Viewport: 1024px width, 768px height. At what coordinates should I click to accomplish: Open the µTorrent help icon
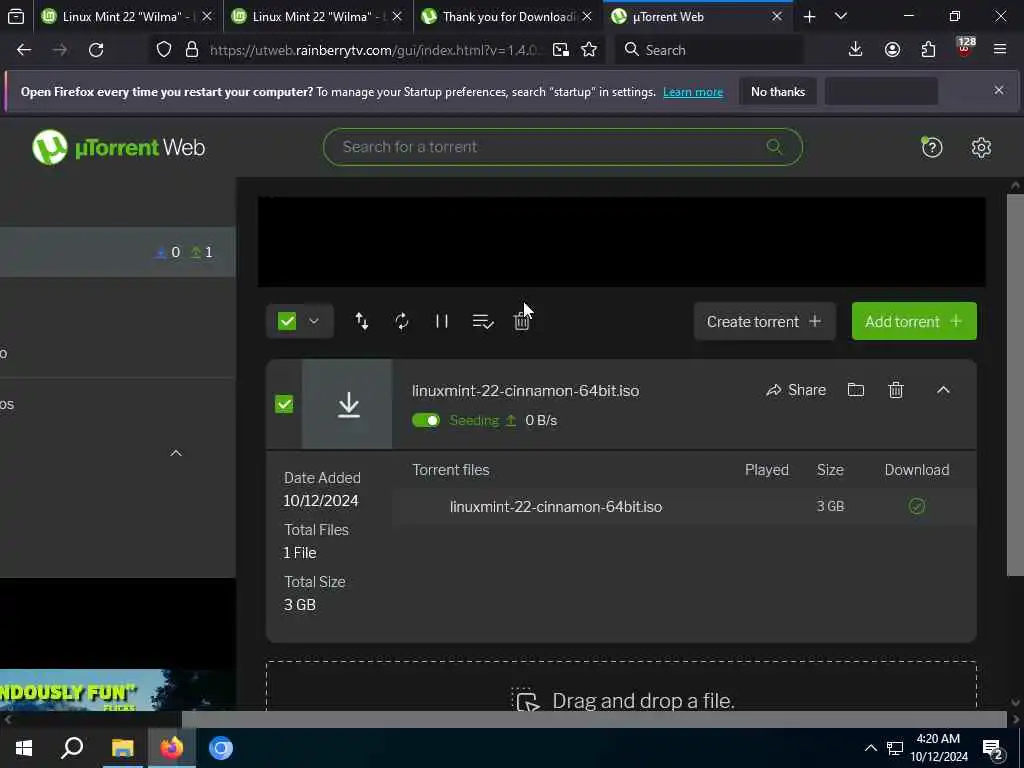tap(932, 148)
